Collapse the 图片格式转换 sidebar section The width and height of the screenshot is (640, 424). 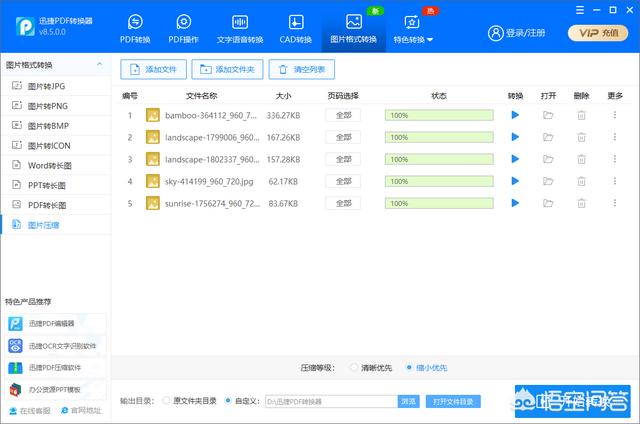click(x=99, y=64)
